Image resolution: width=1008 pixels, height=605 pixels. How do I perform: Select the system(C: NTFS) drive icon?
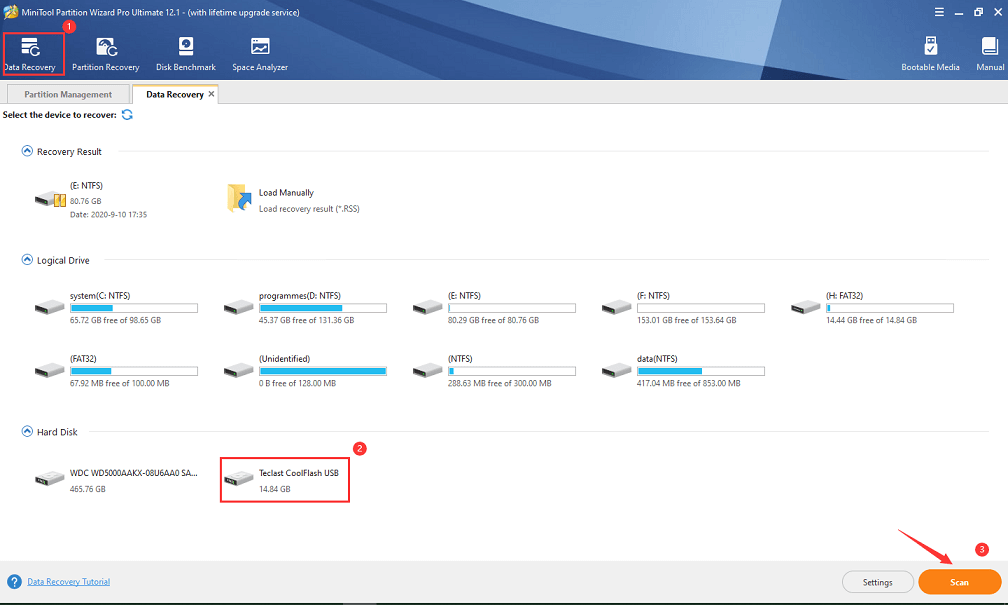(x=50, y=307)
